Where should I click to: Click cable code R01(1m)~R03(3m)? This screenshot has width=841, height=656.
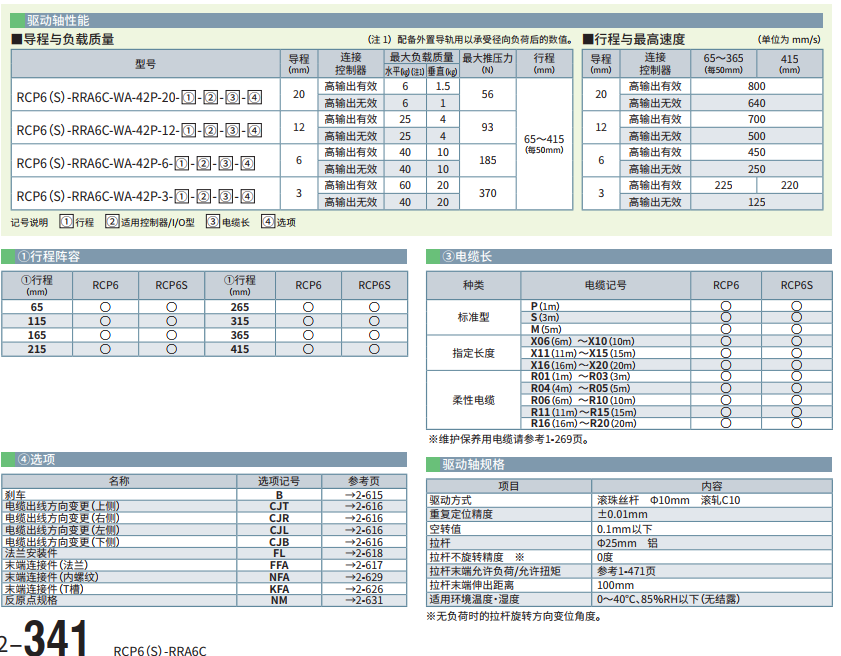point(580,377)
